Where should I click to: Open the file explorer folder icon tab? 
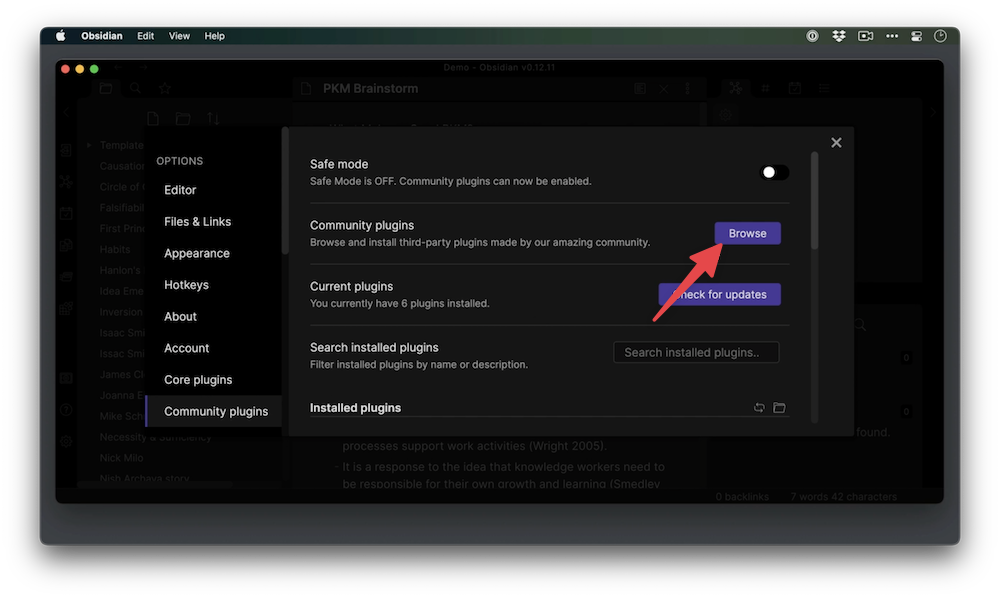[x=106, y=89]
